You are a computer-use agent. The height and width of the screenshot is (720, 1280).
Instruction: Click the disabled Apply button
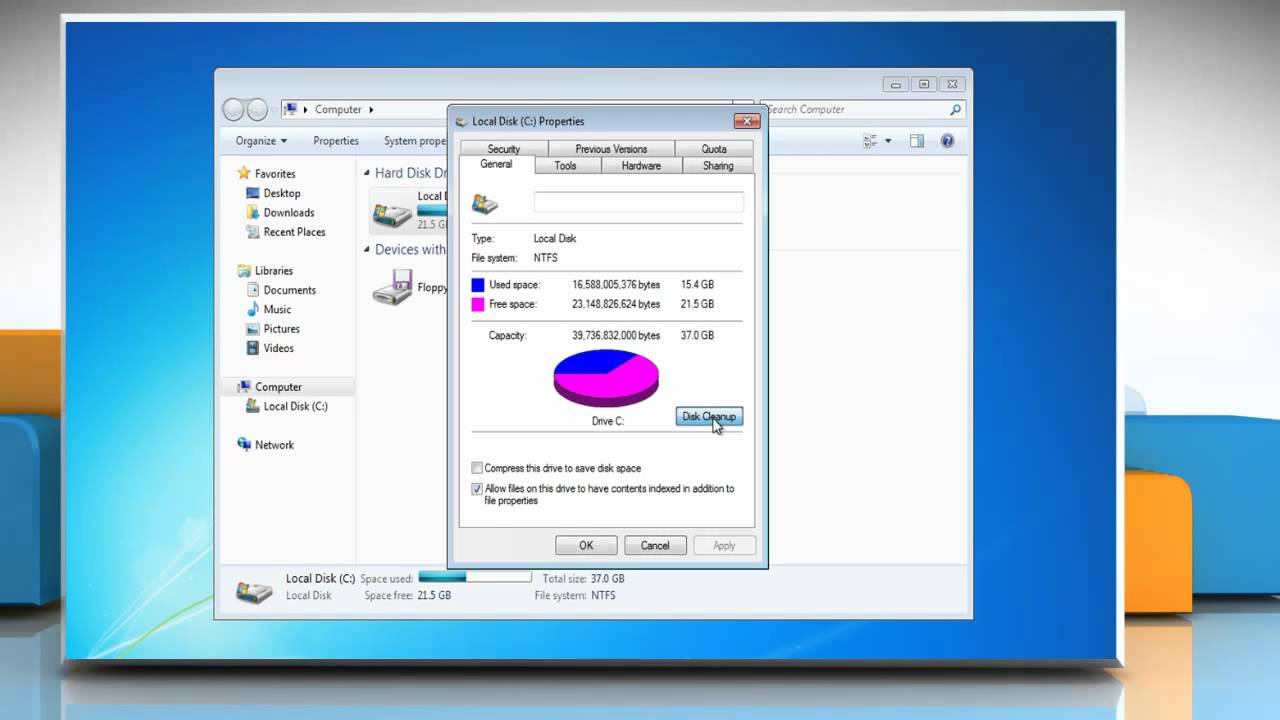724,545
